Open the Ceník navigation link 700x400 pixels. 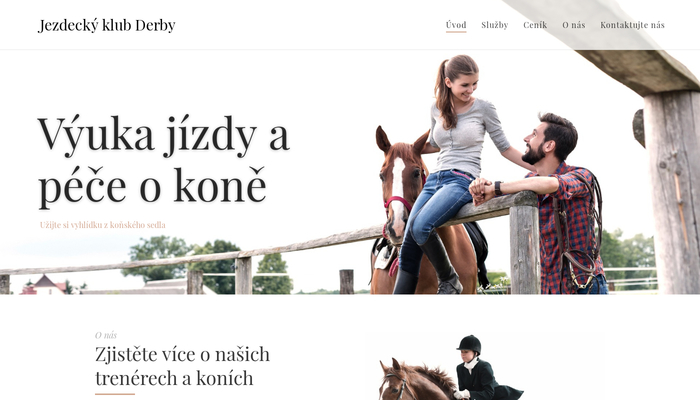(535, 25)
